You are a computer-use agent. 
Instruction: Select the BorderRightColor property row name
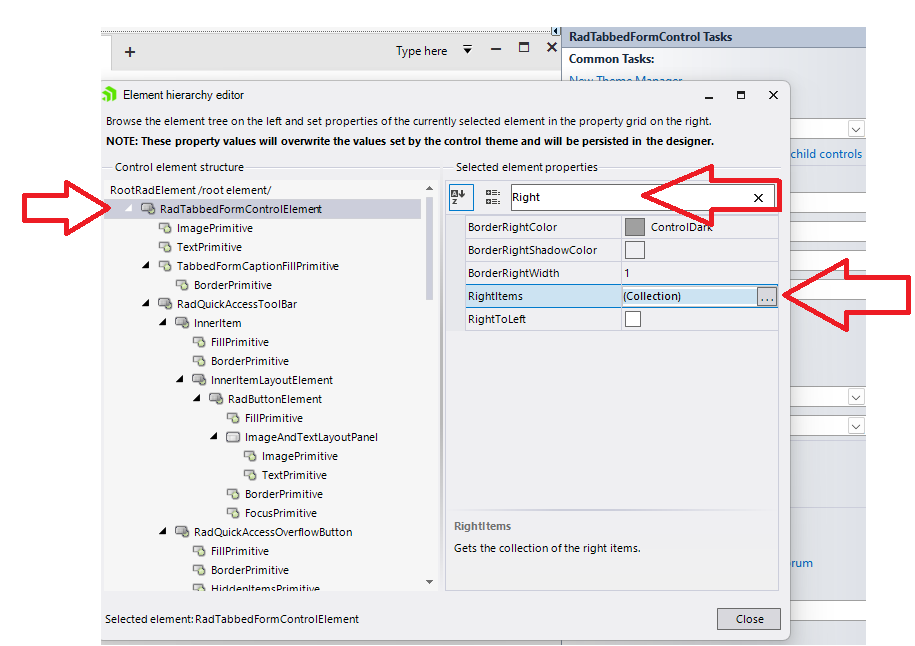pyautogui.click(x=512, y=227)
